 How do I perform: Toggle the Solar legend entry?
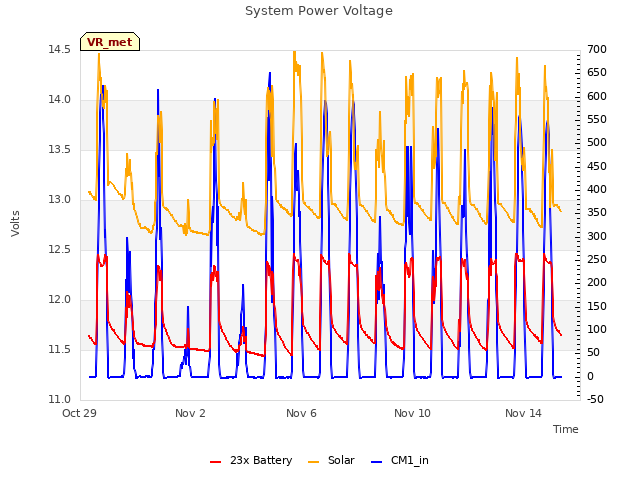point(331,460)
